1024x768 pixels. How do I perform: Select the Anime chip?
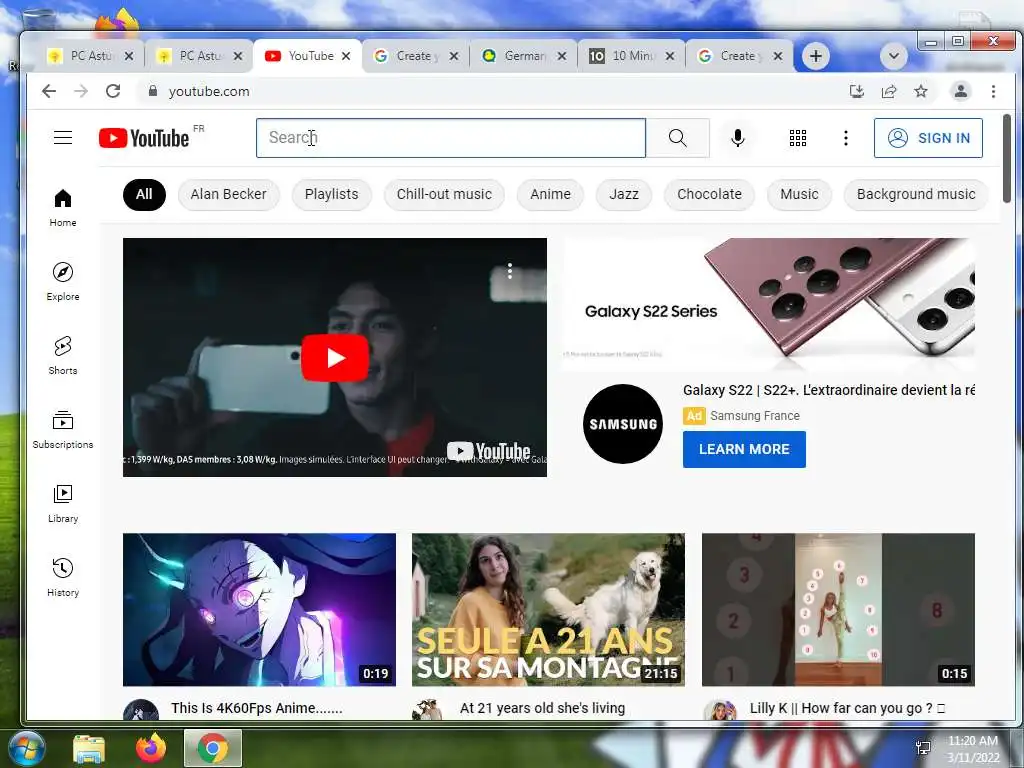tap(551, 195)
